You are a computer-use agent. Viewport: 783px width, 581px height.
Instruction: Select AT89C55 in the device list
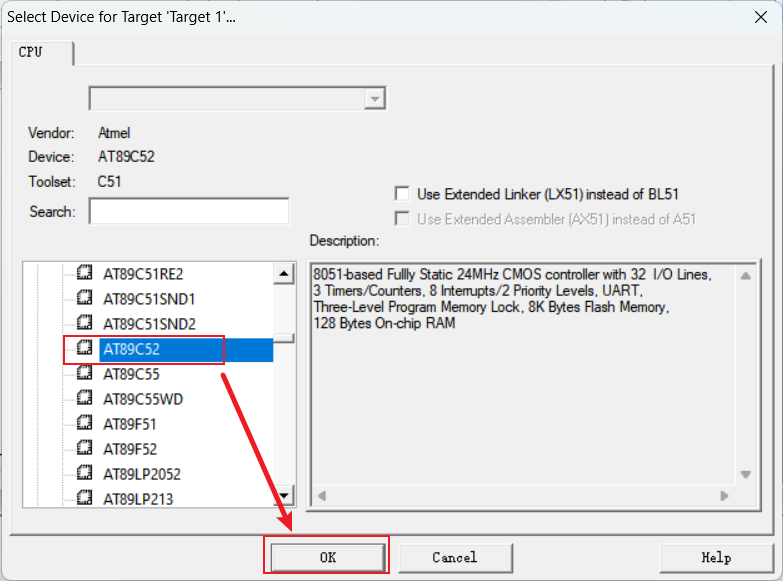pos(131,374)
